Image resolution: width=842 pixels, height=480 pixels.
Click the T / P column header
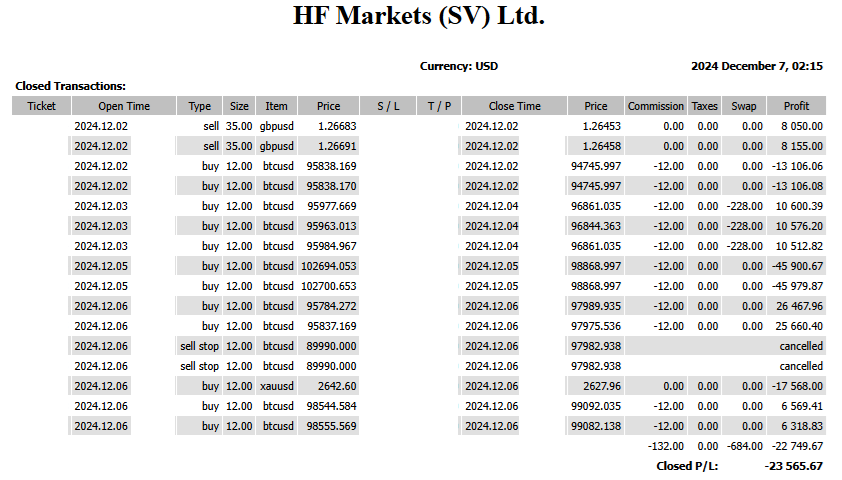click(439, 106)
